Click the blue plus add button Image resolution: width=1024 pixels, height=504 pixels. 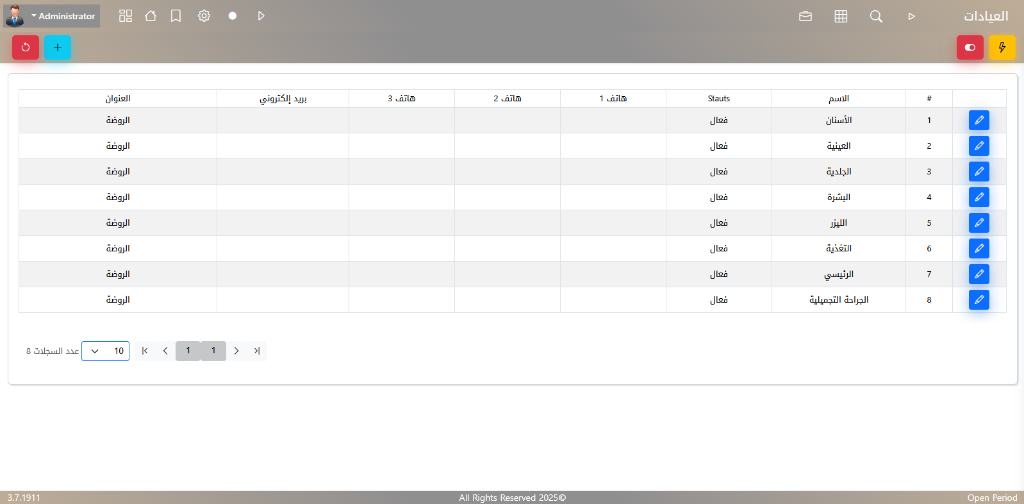pos(58,47)
